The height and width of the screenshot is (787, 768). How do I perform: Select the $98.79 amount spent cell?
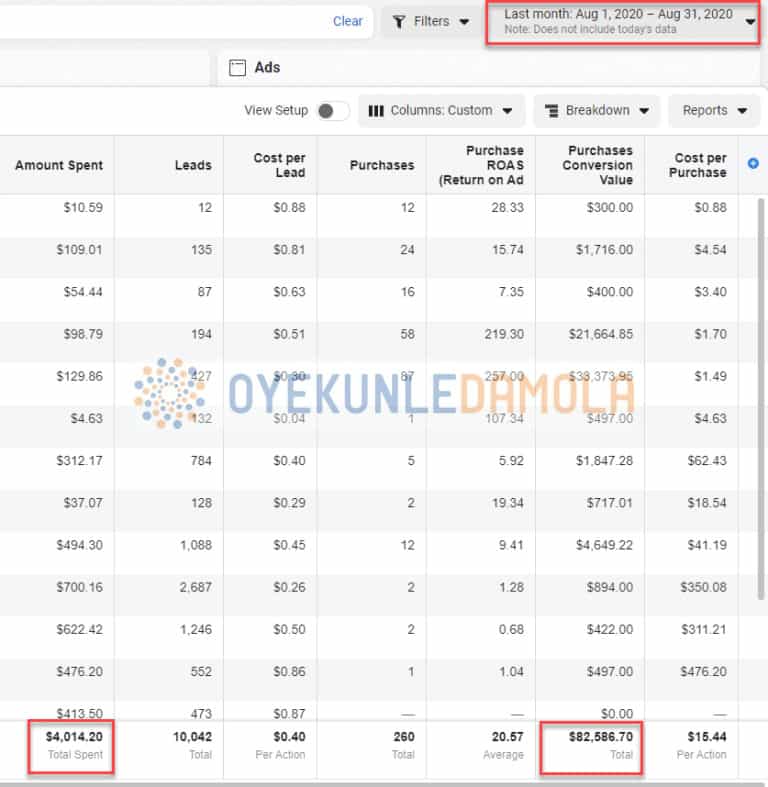[83, 334]
